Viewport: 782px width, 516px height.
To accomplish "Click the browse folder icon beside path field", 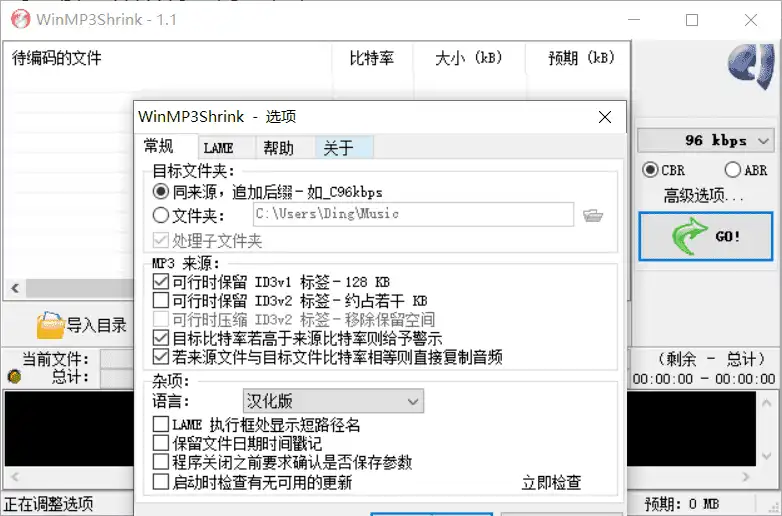I will pyautogui.click(x=593, y=215).
